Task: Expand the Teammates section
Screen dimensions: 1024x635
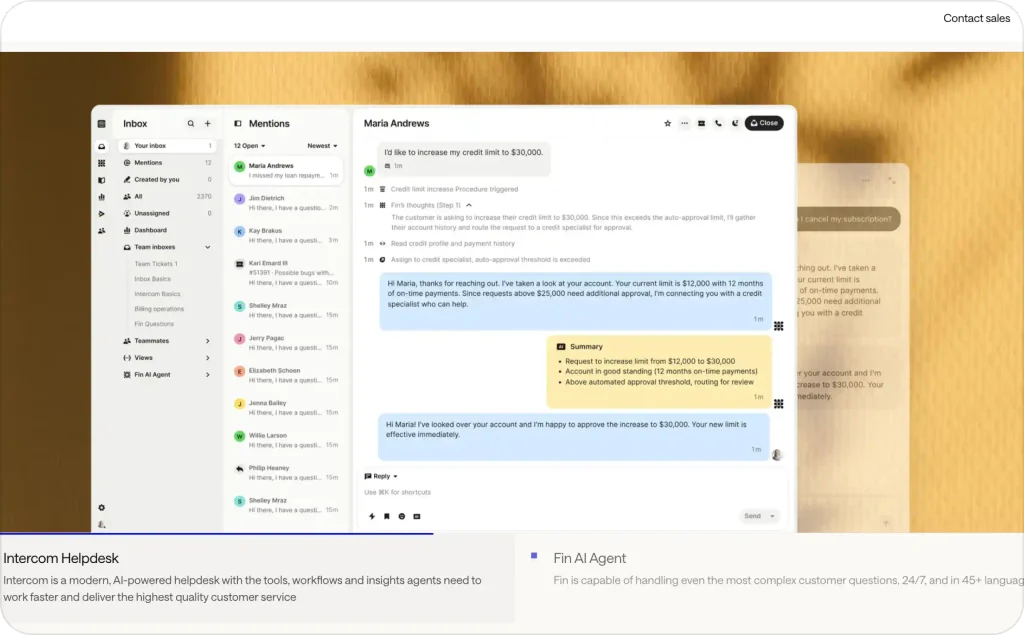Action: [x=208, y=341]
